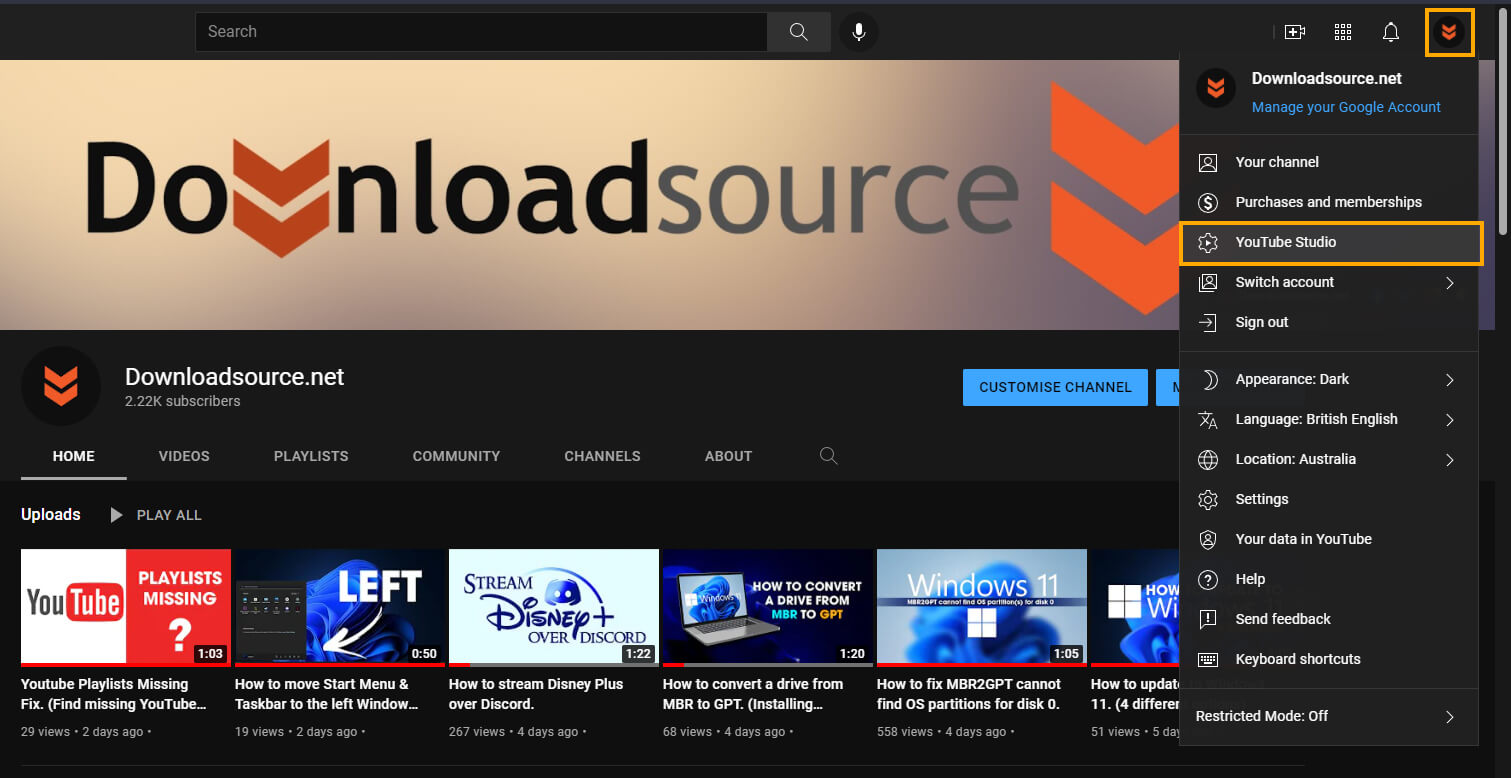Expand the Appearance: Dark submenu arrow
Image resolution: width=1511 pixels, height=778 pixels.
(1449, 380)
